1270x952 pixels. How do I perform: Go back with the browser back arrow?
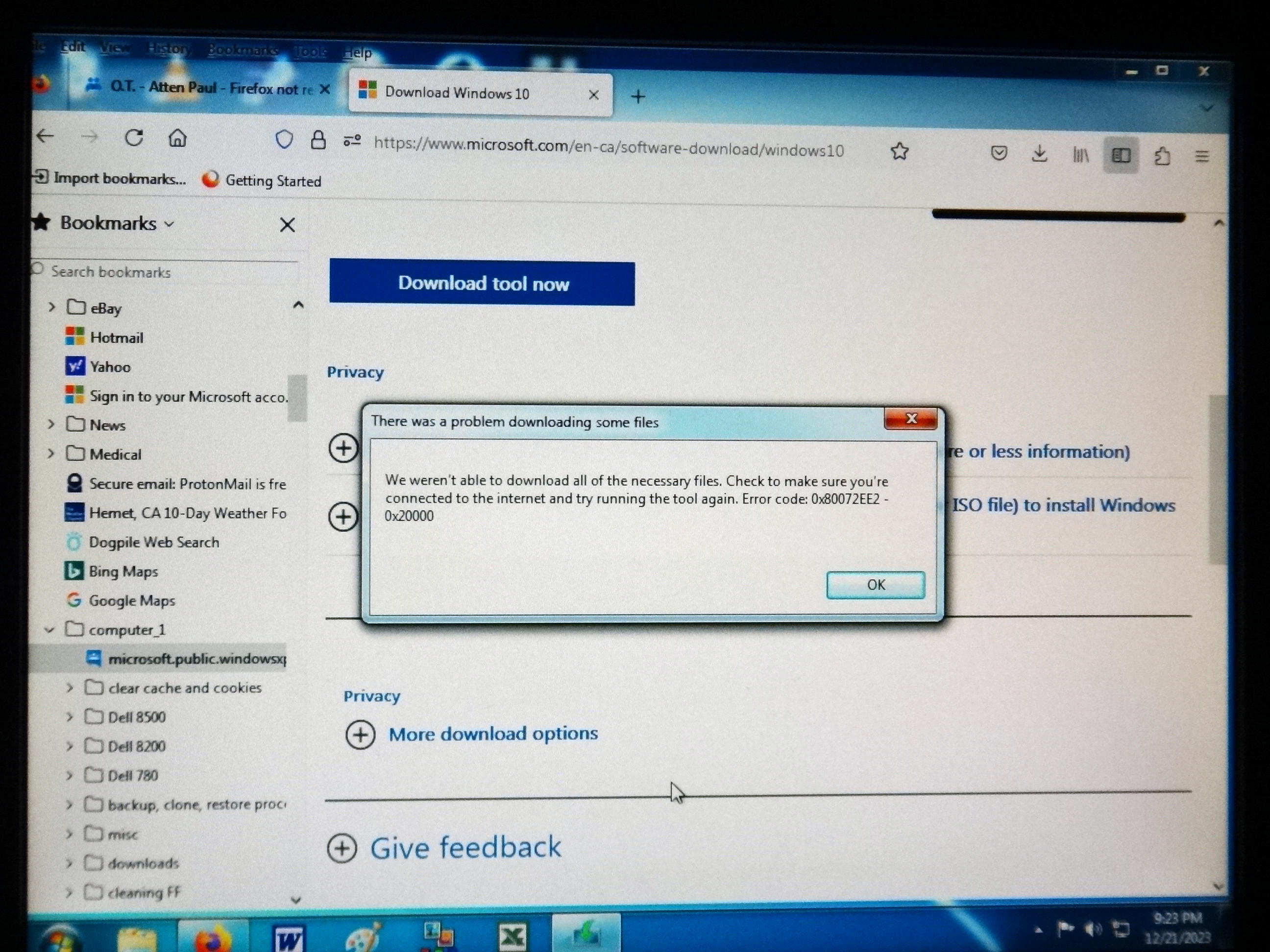tap(45, 137)
